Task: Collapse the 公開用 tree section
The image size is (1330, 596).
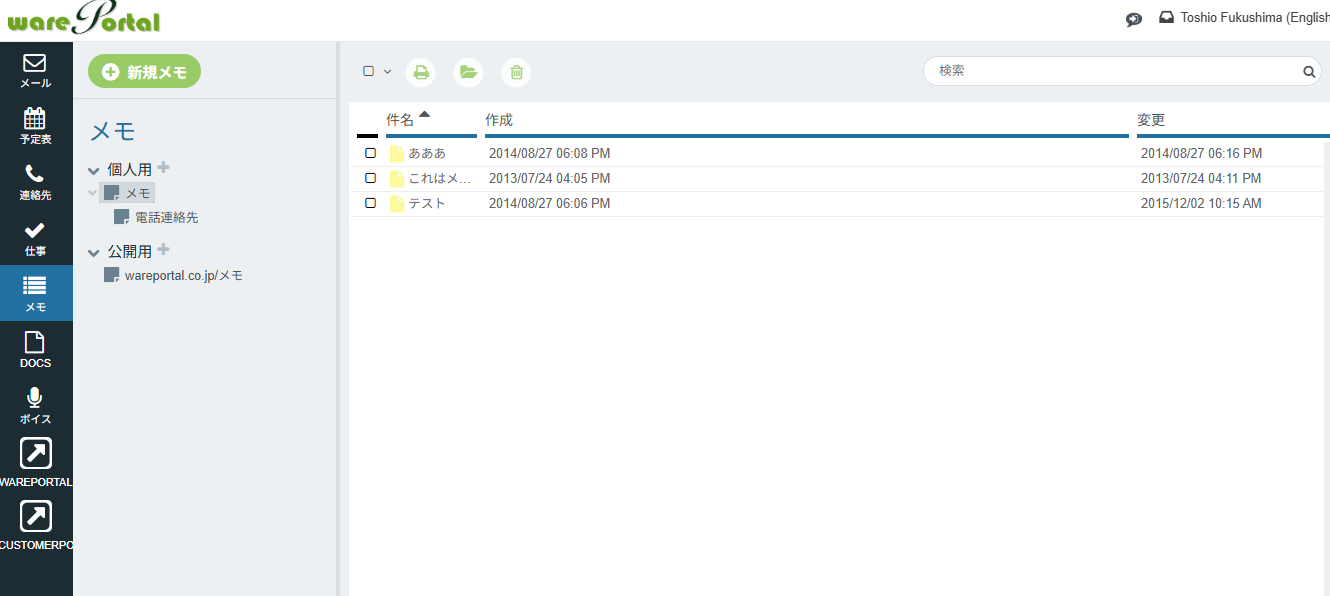Action: point(94,253)
